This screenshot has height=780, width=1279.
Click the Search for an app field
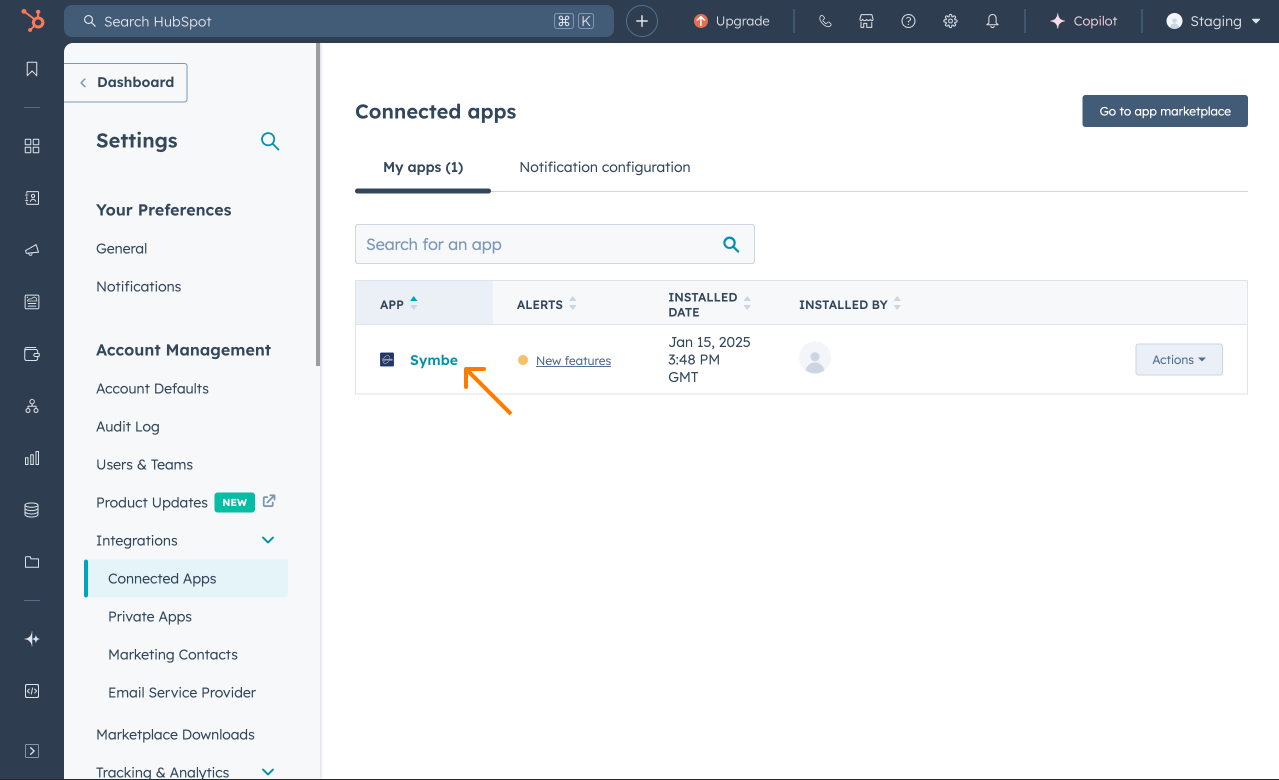point(555,244)
